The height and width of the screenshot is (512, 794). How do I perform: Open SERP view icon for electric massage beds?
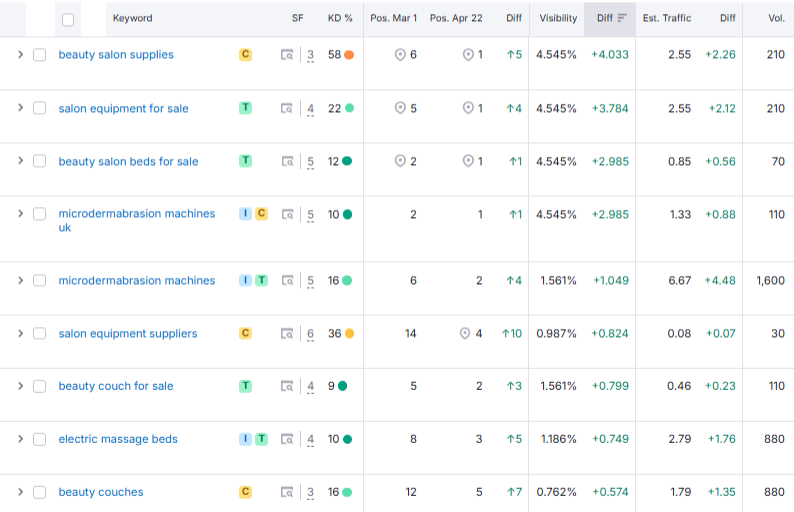(287, 439)
